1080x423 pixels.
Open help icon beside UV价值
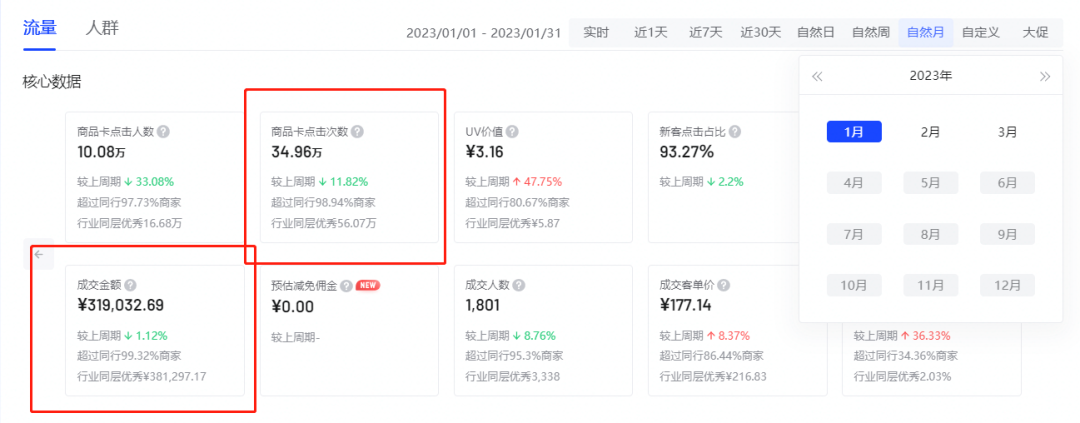(x=512, y=132)
